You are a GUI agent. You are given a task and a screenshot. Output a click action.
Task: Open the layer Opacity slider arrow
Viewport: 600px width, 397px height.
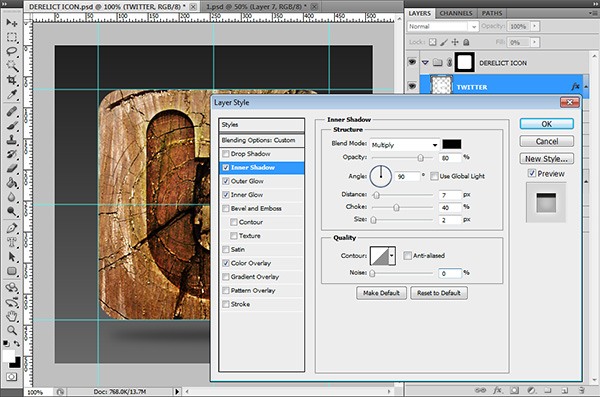coord(535,26)
